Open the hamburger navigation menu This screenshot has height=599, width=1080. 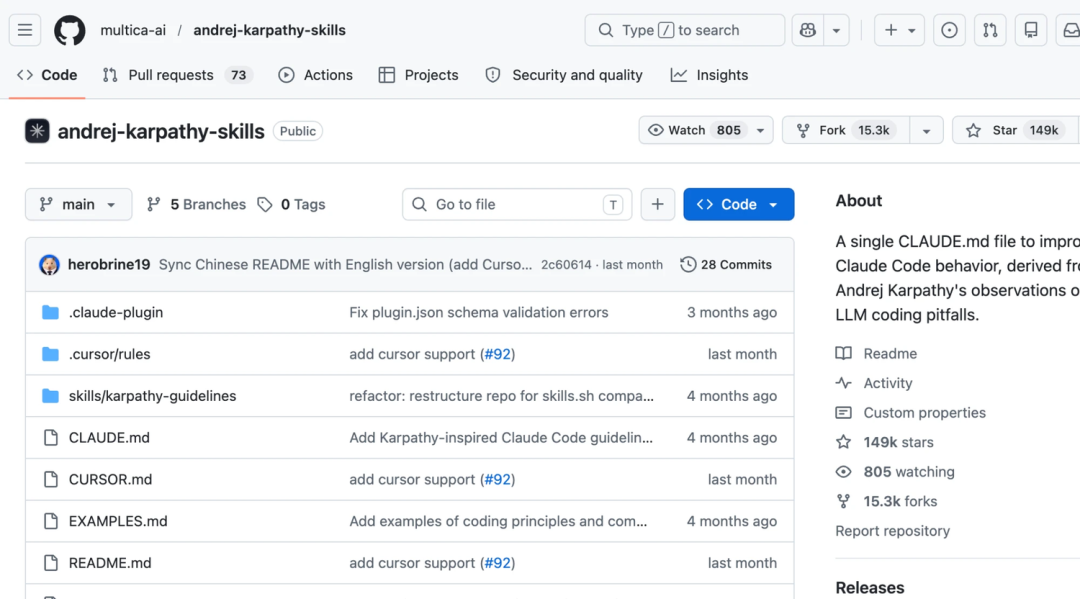click(25, 30)
